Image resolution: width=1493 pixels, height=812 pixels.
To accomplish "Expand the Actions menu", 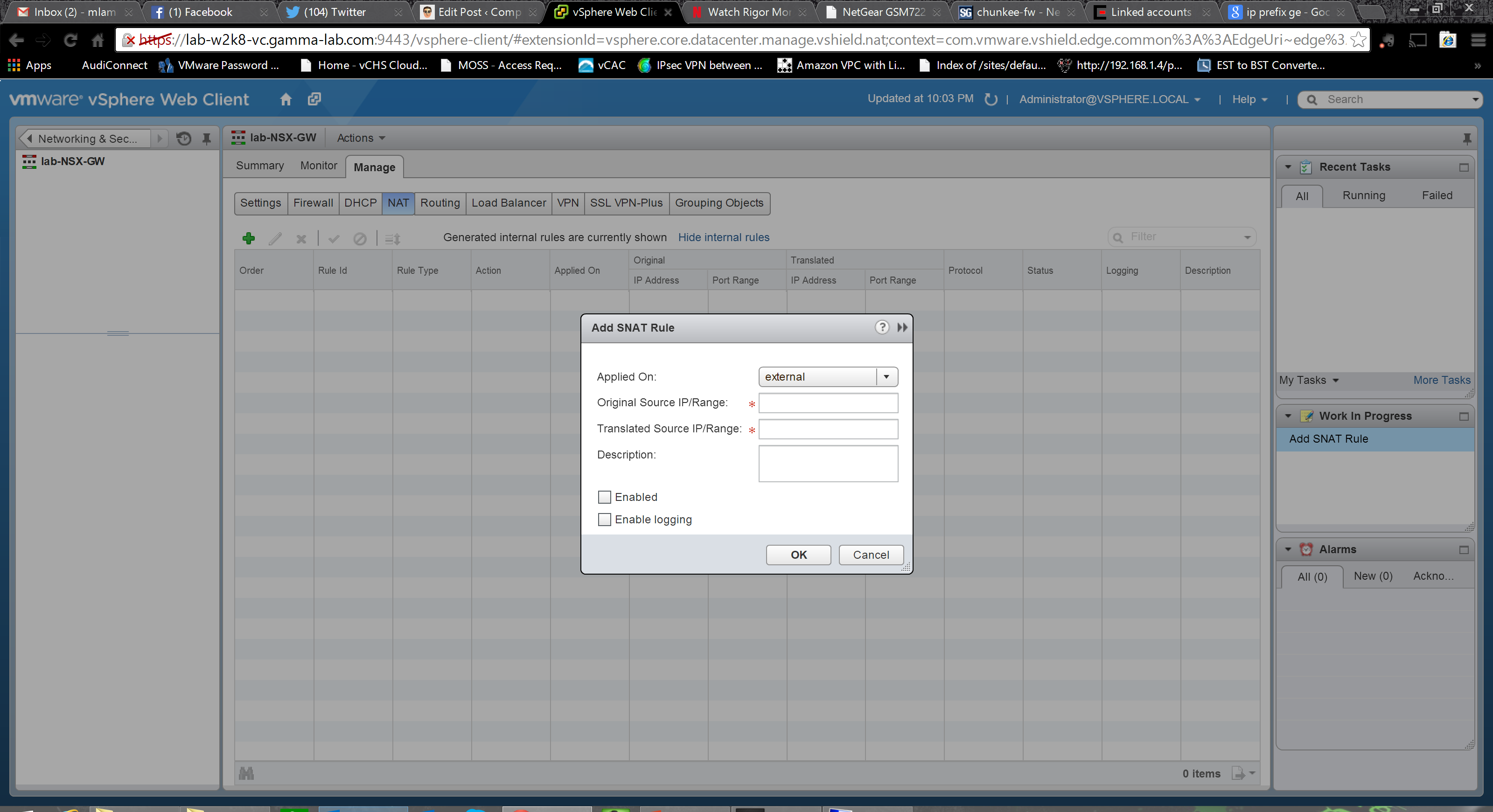I will point(361,138).
